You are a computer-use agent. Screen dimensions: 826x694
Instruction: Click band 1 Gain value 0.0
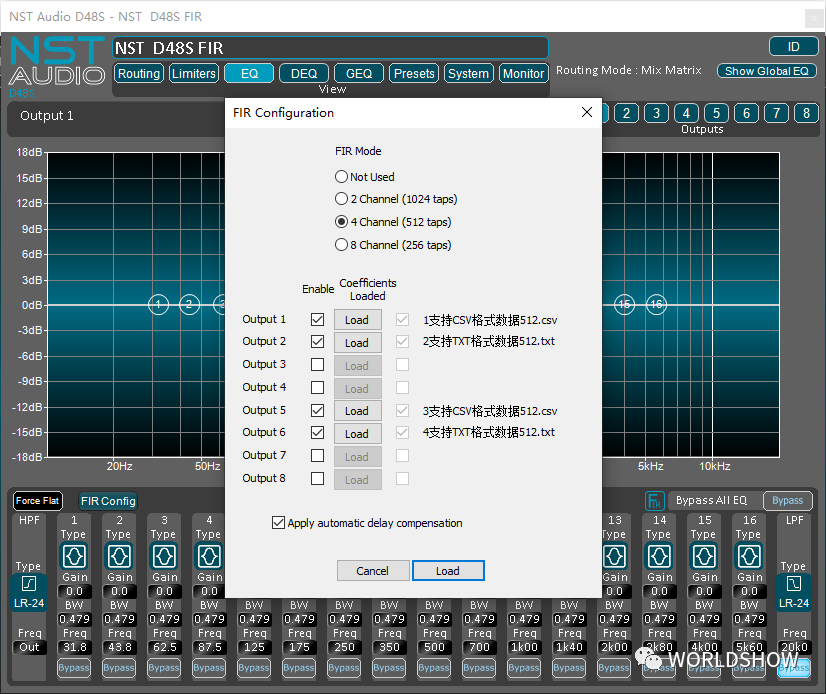coord(74,591)
